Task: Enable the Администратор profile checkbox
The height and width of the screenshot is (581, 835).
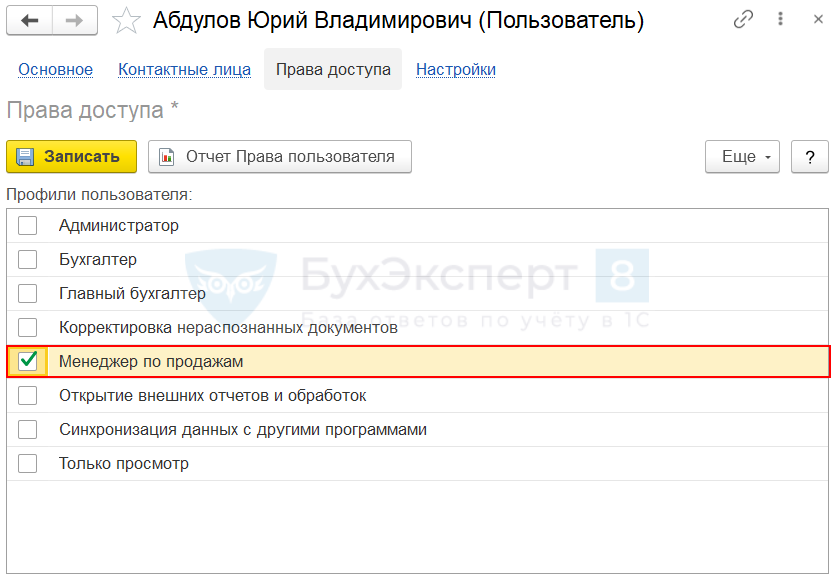Action: tap(28, 226)
